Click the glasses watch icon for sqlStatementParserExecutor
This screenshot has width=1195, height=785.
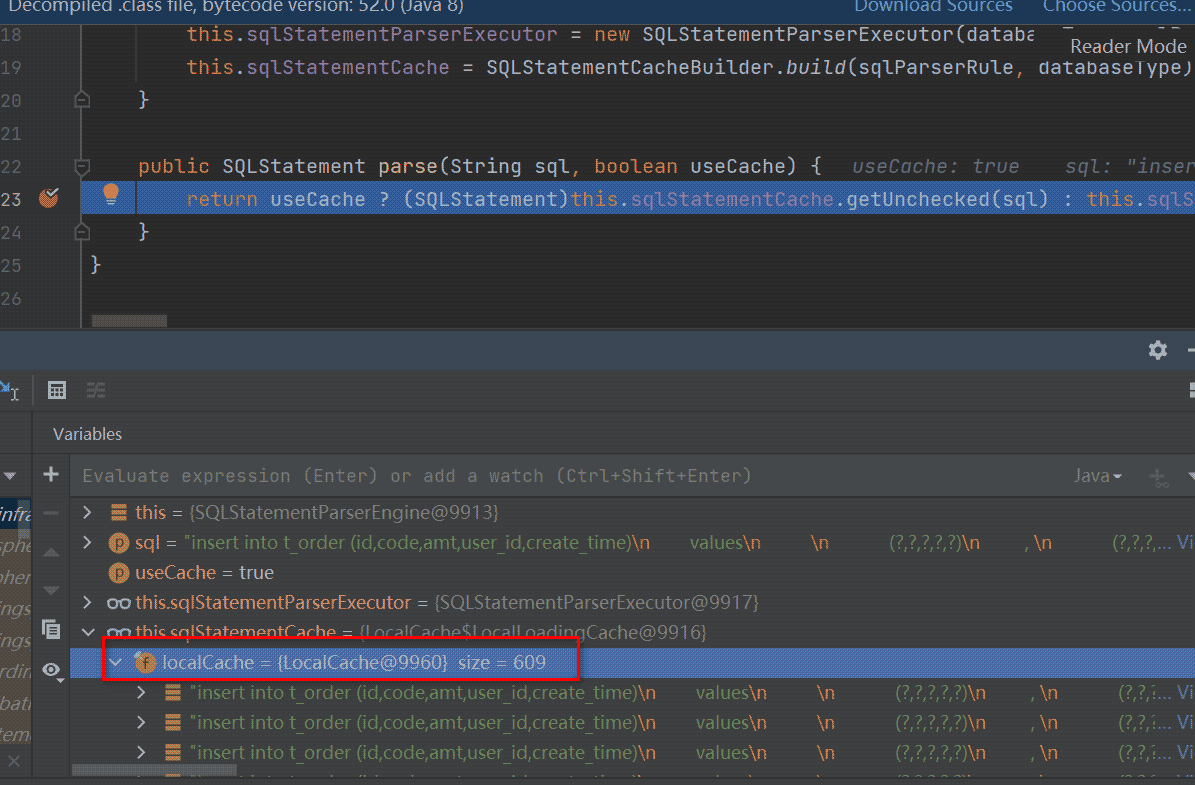(119, 602)
